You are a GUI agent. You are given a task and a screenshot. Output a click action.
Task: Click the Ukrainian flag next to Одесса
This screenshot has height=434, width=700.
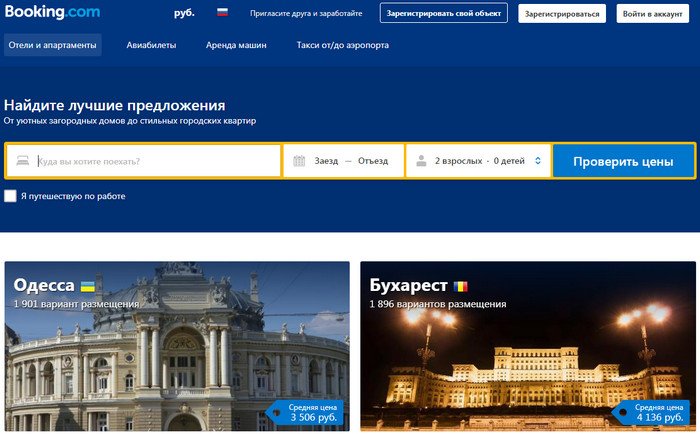[x=88, y=286]
